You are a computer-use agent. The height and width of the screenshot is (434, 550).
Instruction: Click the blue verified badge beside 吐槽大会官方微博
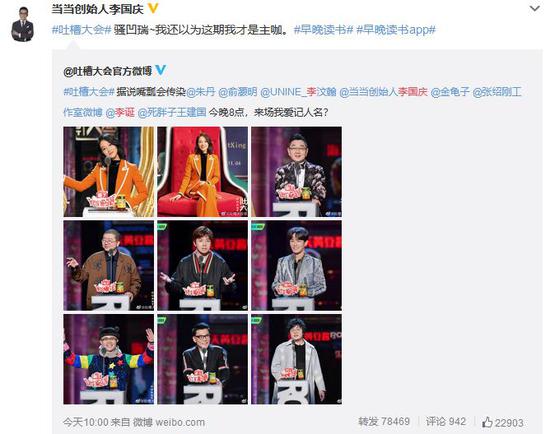click(161, 70)
